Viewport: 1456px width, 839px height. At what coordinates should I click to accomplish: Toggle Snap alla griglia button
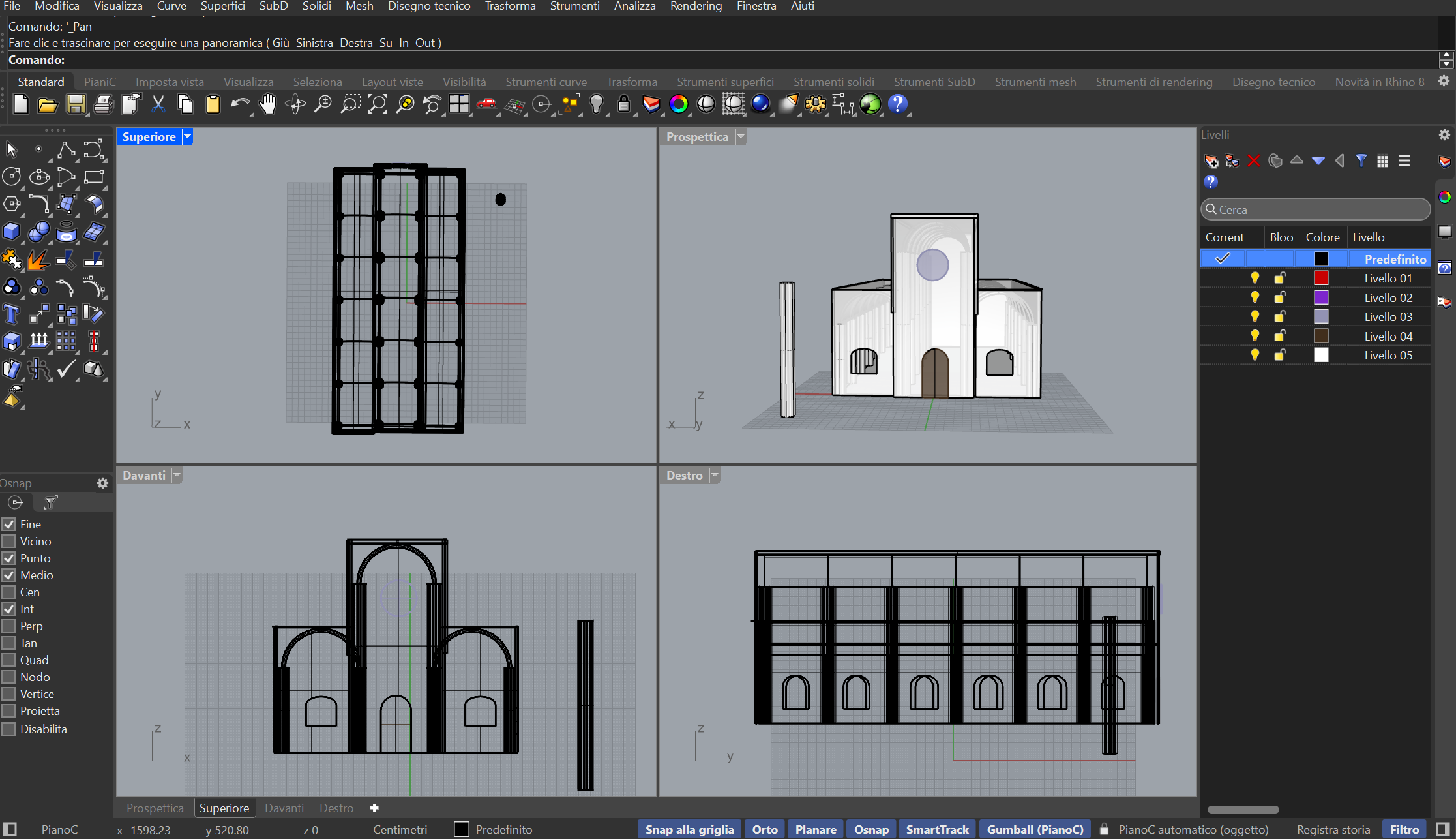click(x=689, y=829)
